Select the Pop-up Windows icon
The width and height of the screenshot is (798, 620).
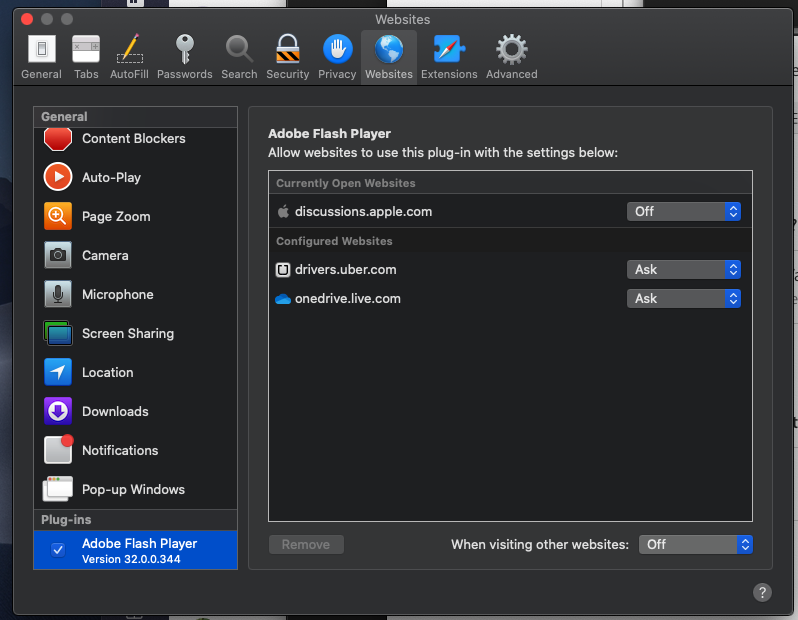58,489
